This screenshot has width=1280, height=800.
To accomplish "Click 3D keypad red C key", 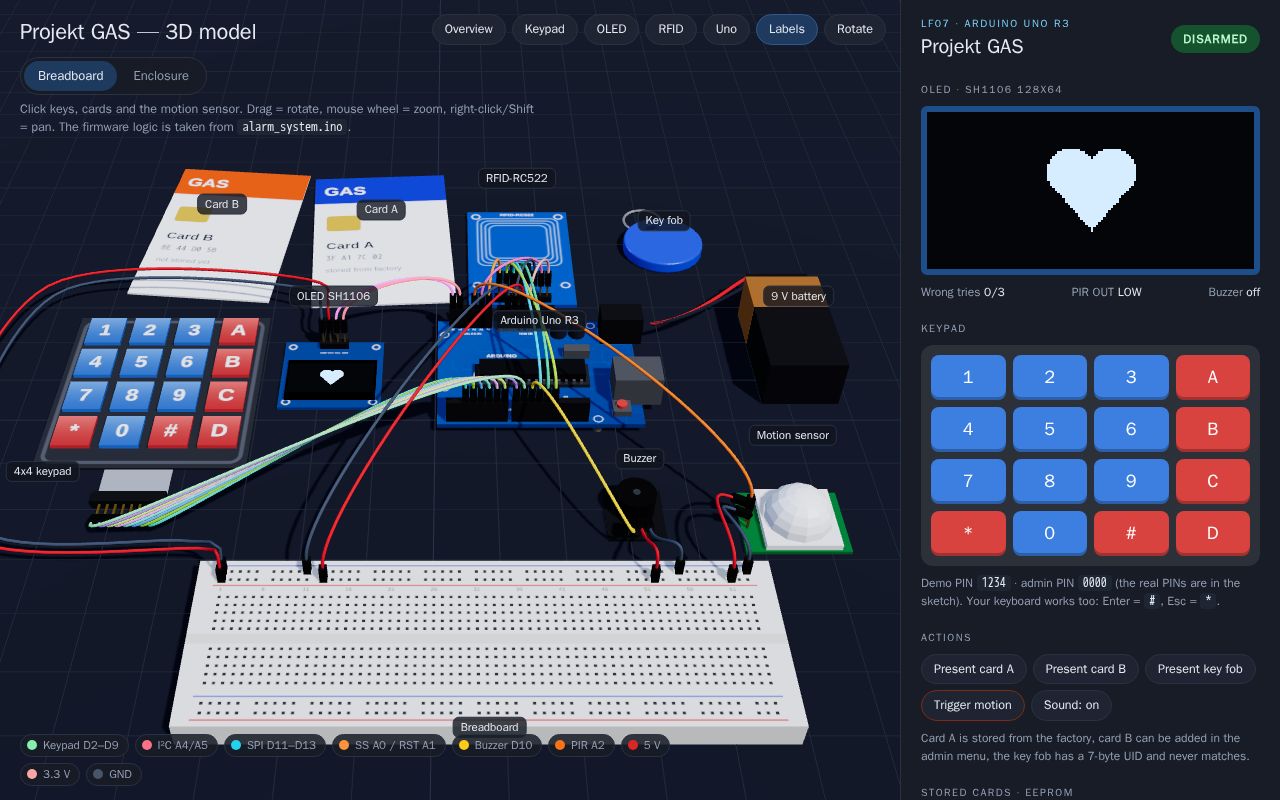I will pos(225,395).
